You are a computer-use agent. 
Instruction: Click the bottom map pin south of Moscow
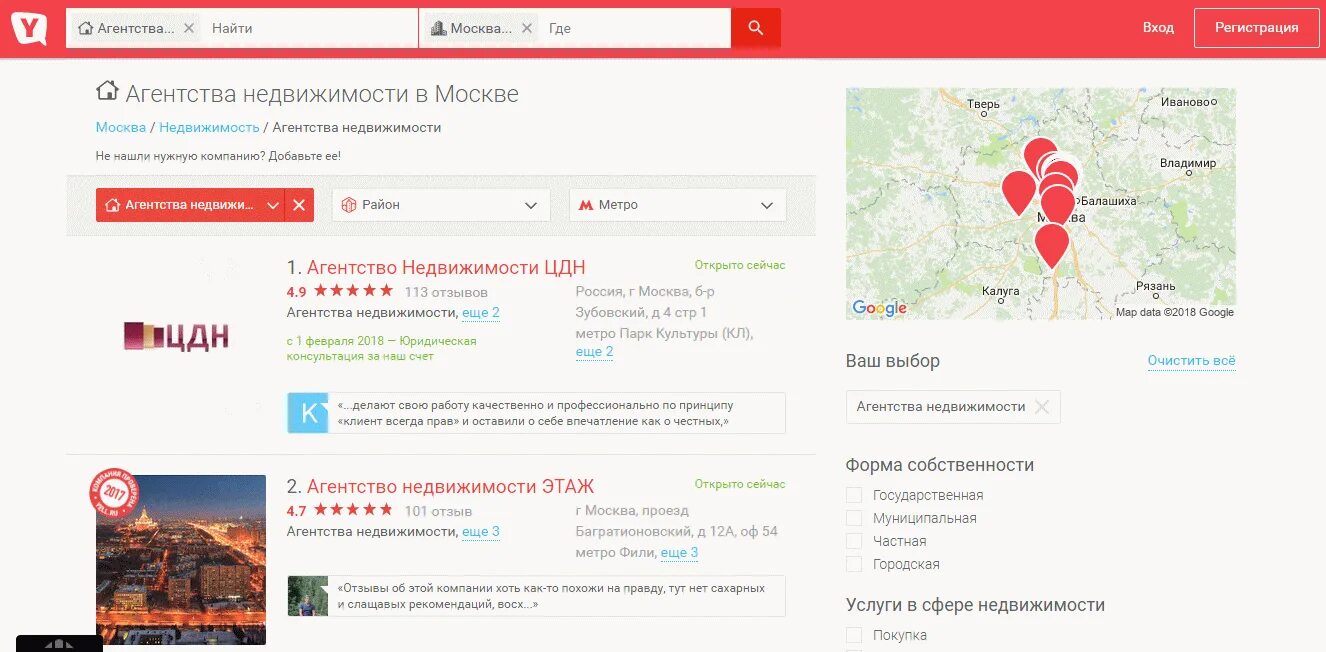click(x=1051, y=246)
